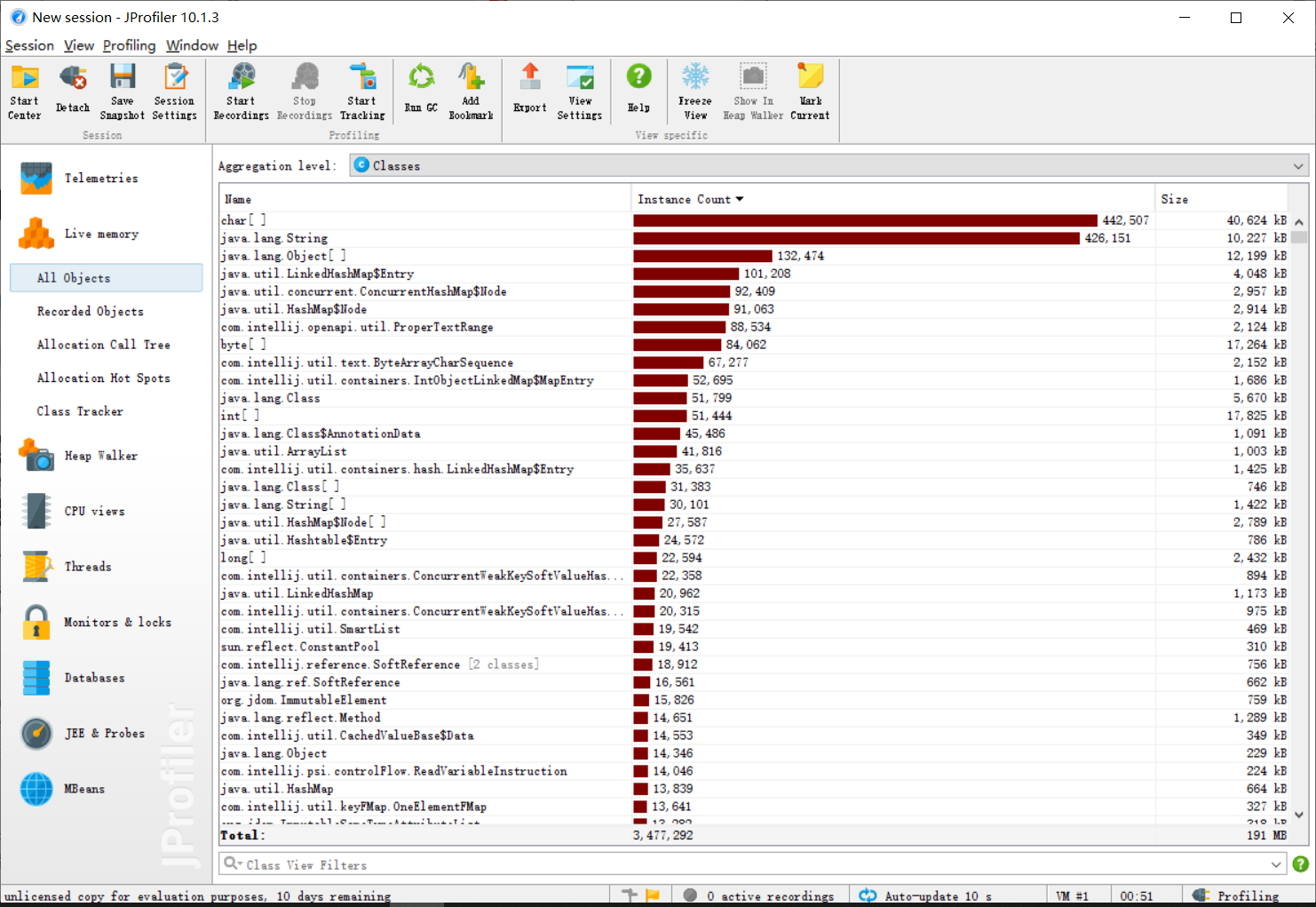Run GC from the toolbar
This screenshot has height=907, width=1316.
421,88
